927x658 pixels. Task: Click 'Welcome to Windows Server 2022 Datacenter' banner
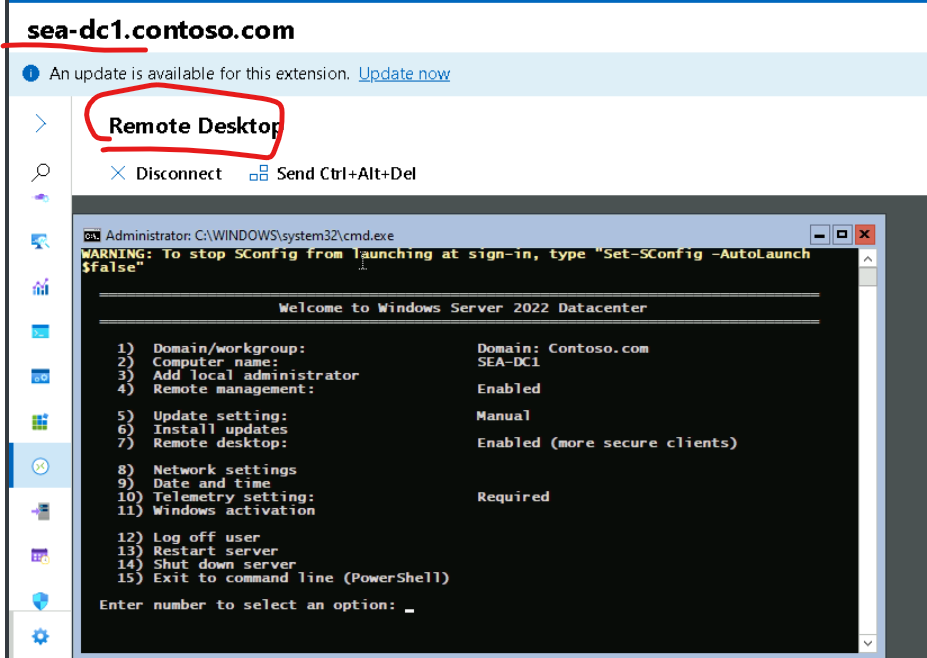(463, 308)
